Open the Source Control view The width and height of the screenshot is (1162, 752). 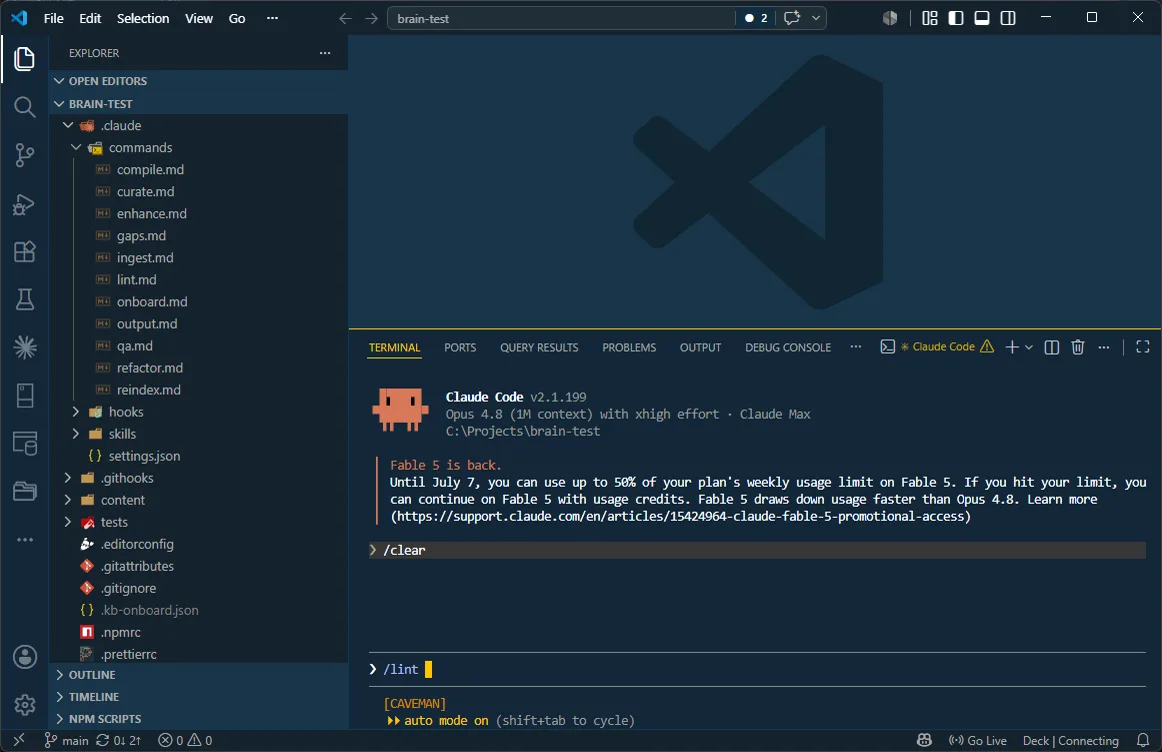pyautogui.click(x=24, y=155)
